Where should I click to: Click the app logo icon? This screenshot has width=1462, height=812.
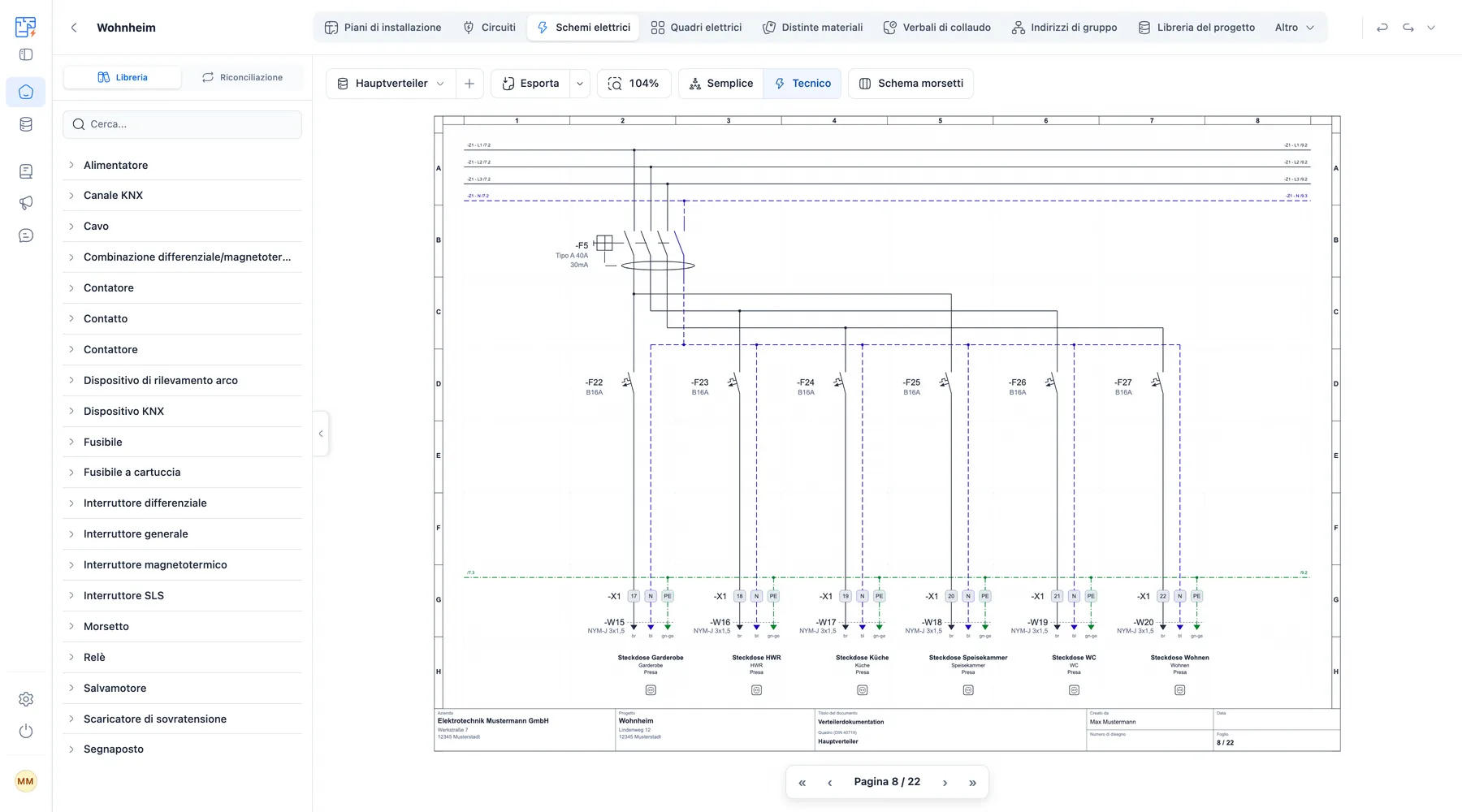(26, 27)
